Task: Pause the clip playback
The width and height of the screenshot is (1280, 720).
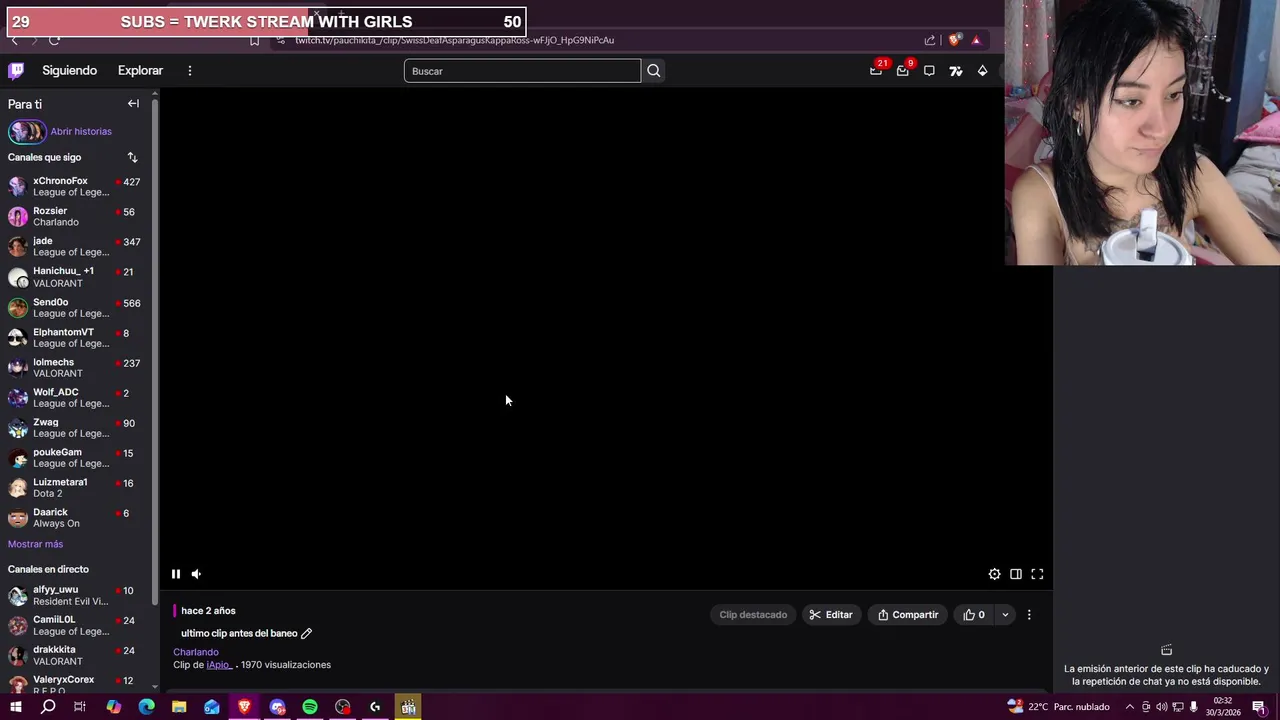Action: 175,574
